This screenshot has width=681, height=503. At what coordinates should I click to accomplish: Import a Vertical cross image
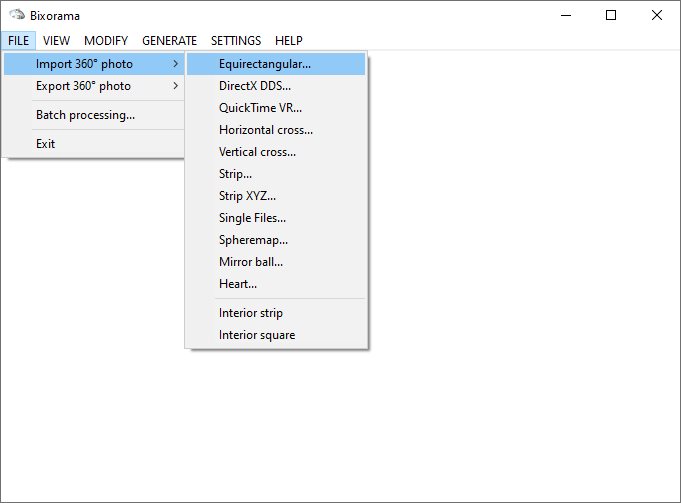tap(257, 152)
